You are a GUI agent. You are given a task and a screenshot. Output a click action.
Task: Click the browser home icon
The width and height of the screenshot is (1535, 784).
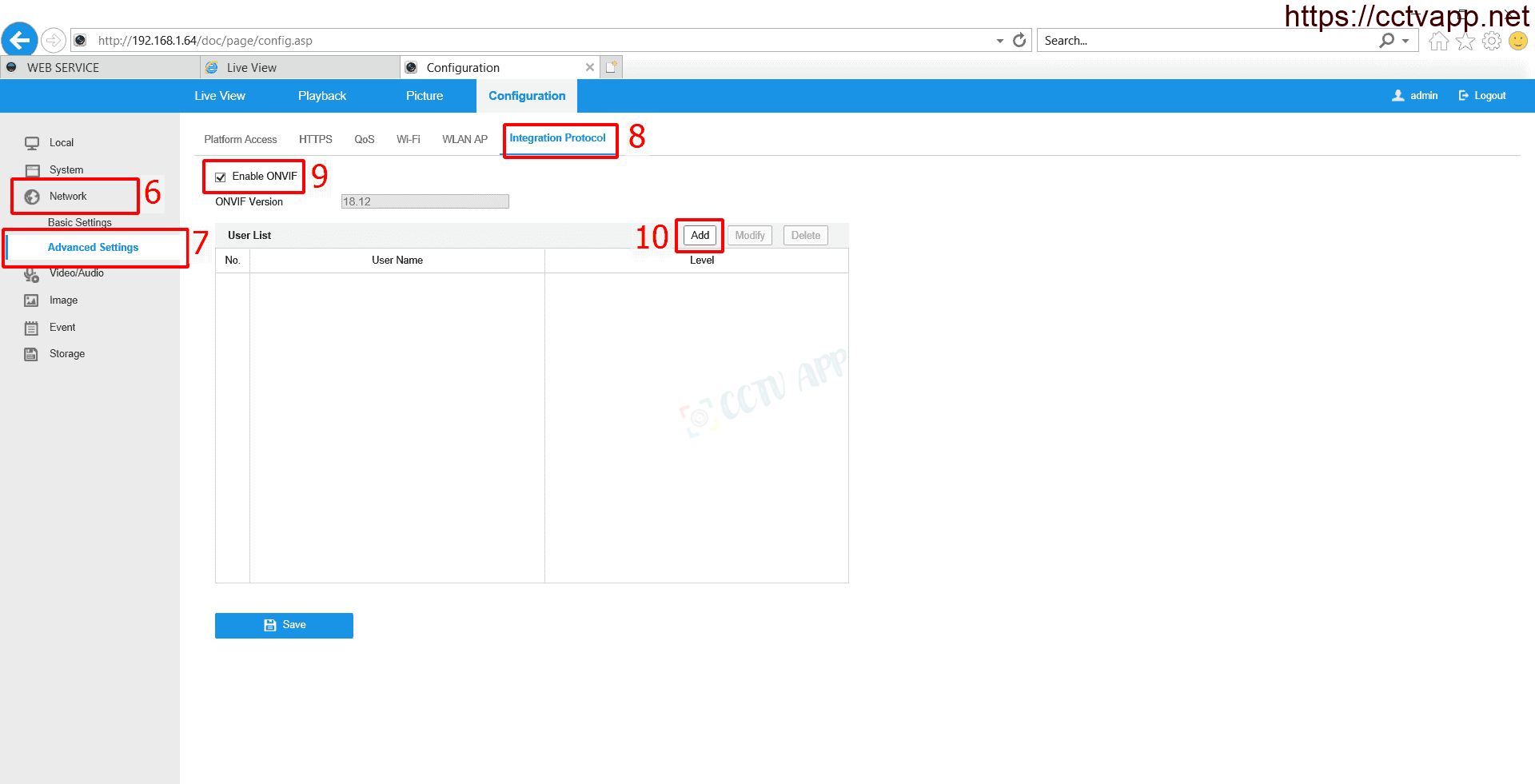click(x=1438, y=41)
